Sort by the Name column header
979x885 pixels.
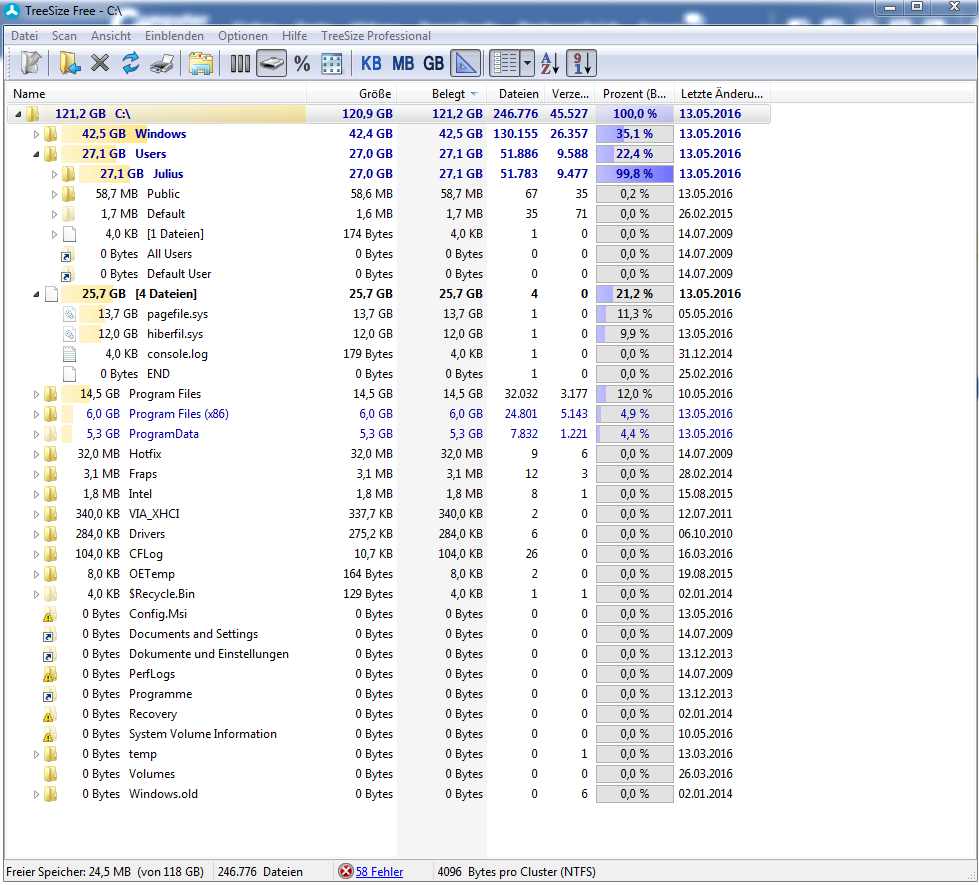pyautogui.click(x=157, y=94)
